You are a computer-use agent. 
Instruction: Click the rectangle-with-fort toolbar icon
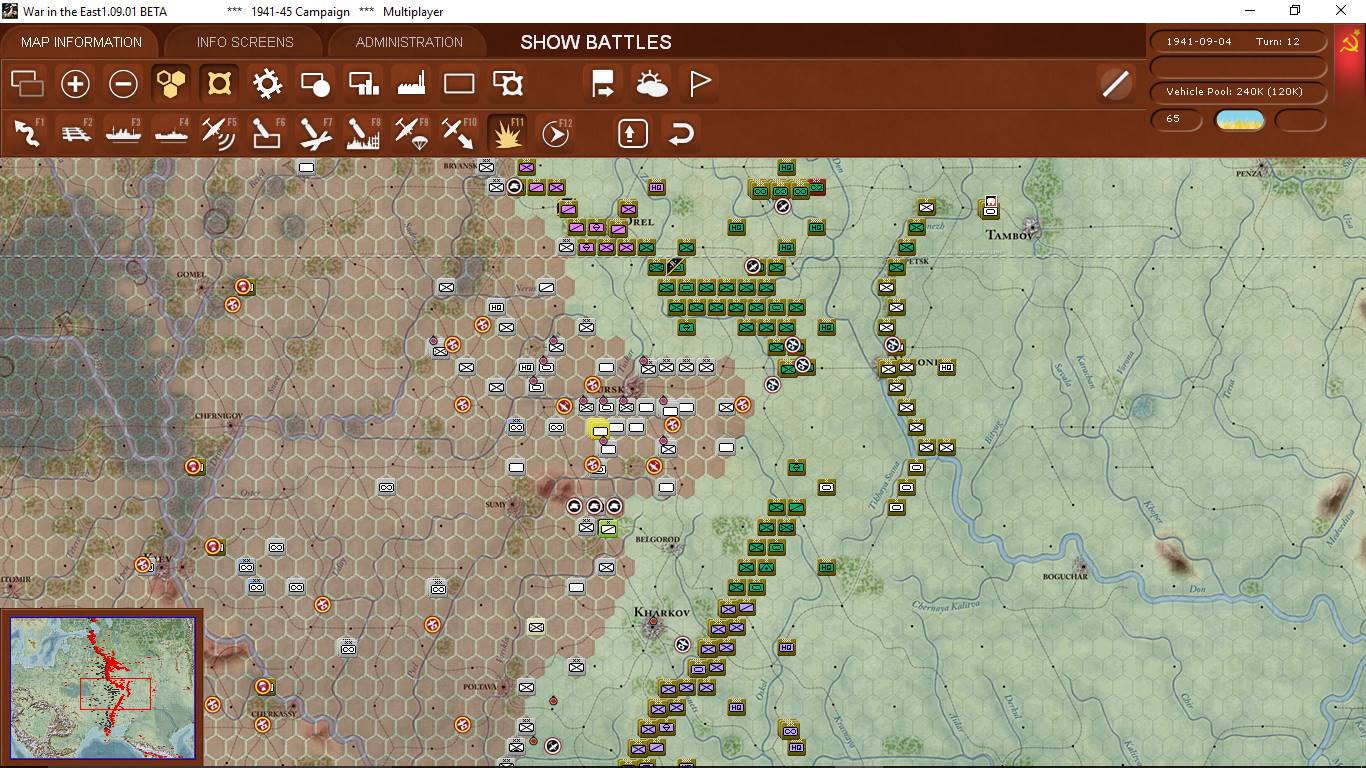click(508, 83)
